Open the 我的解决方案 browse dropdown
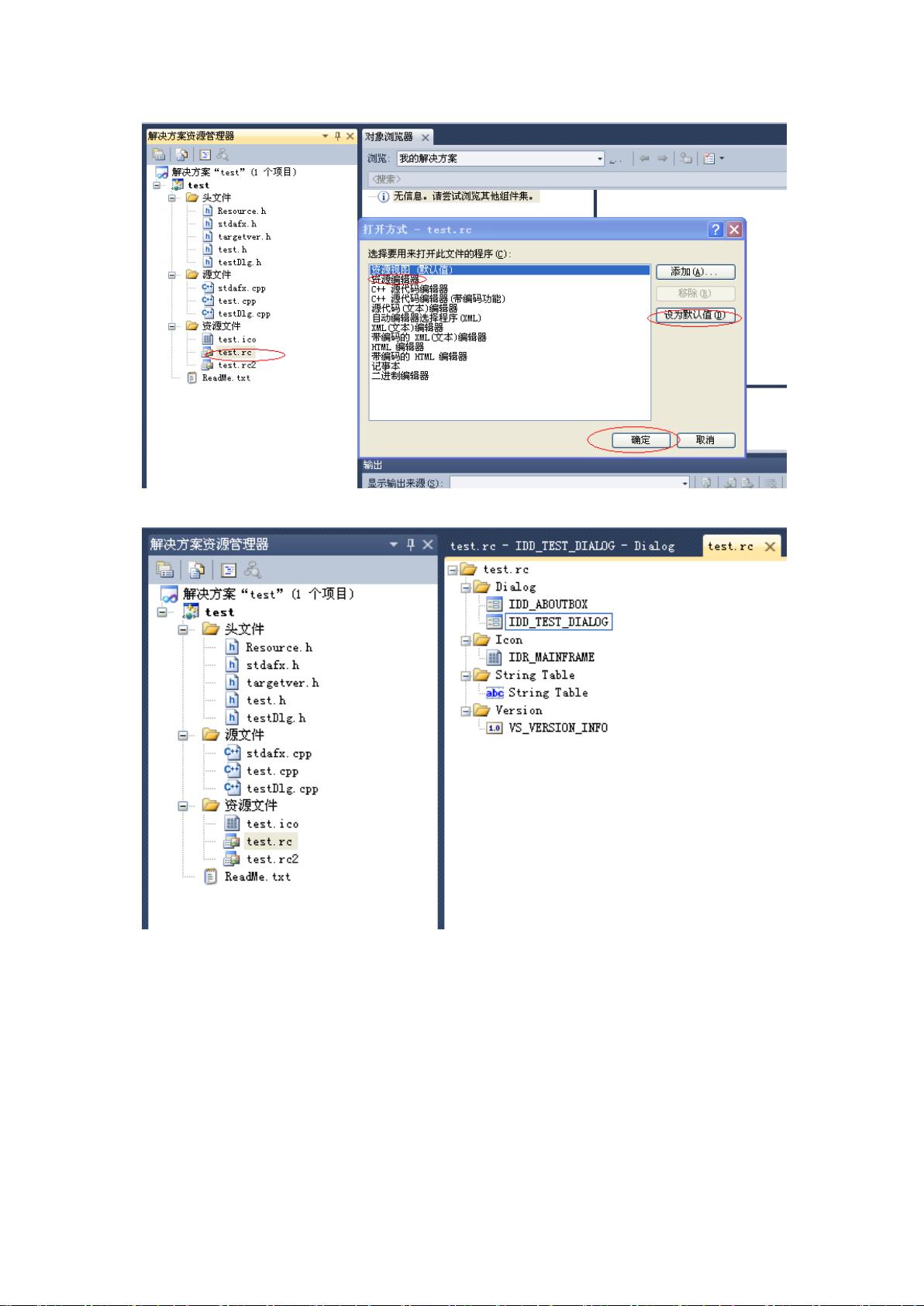 (600, 159)
